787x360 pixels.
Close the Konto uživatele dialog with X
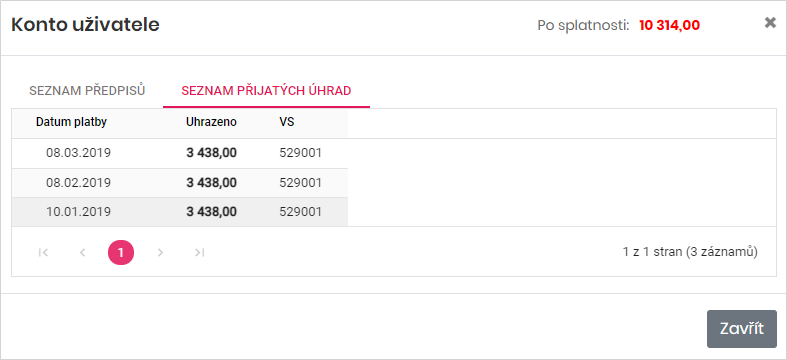770,23
